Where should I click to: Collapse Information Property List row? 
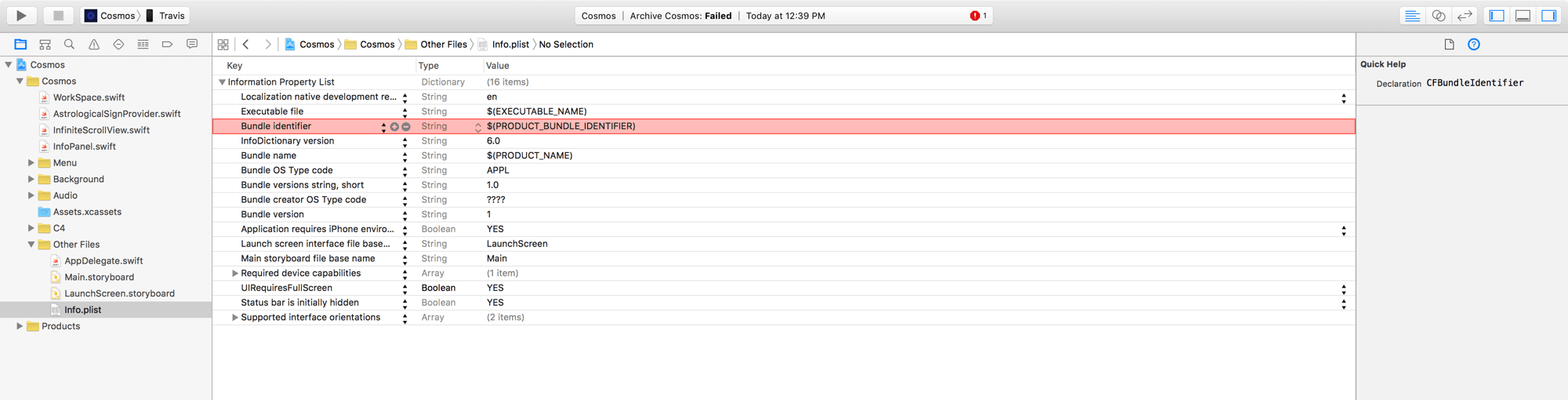point(222,82)
